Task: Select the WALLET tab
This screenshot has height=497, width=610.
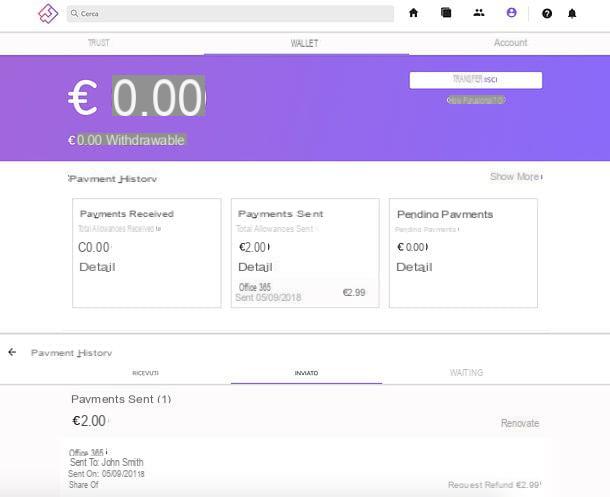Action: pos(305,44)
